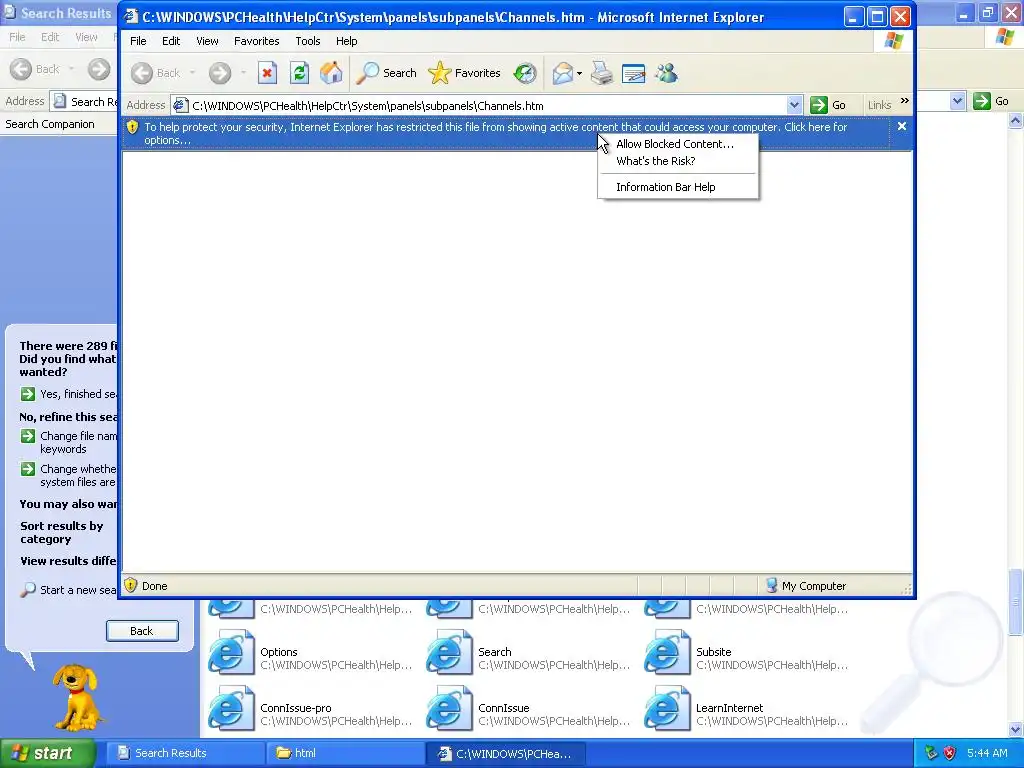Viewport: 1024px width, 768px height.
Task: Click Yes, finished searching link
Action: (x=69, y=394)
